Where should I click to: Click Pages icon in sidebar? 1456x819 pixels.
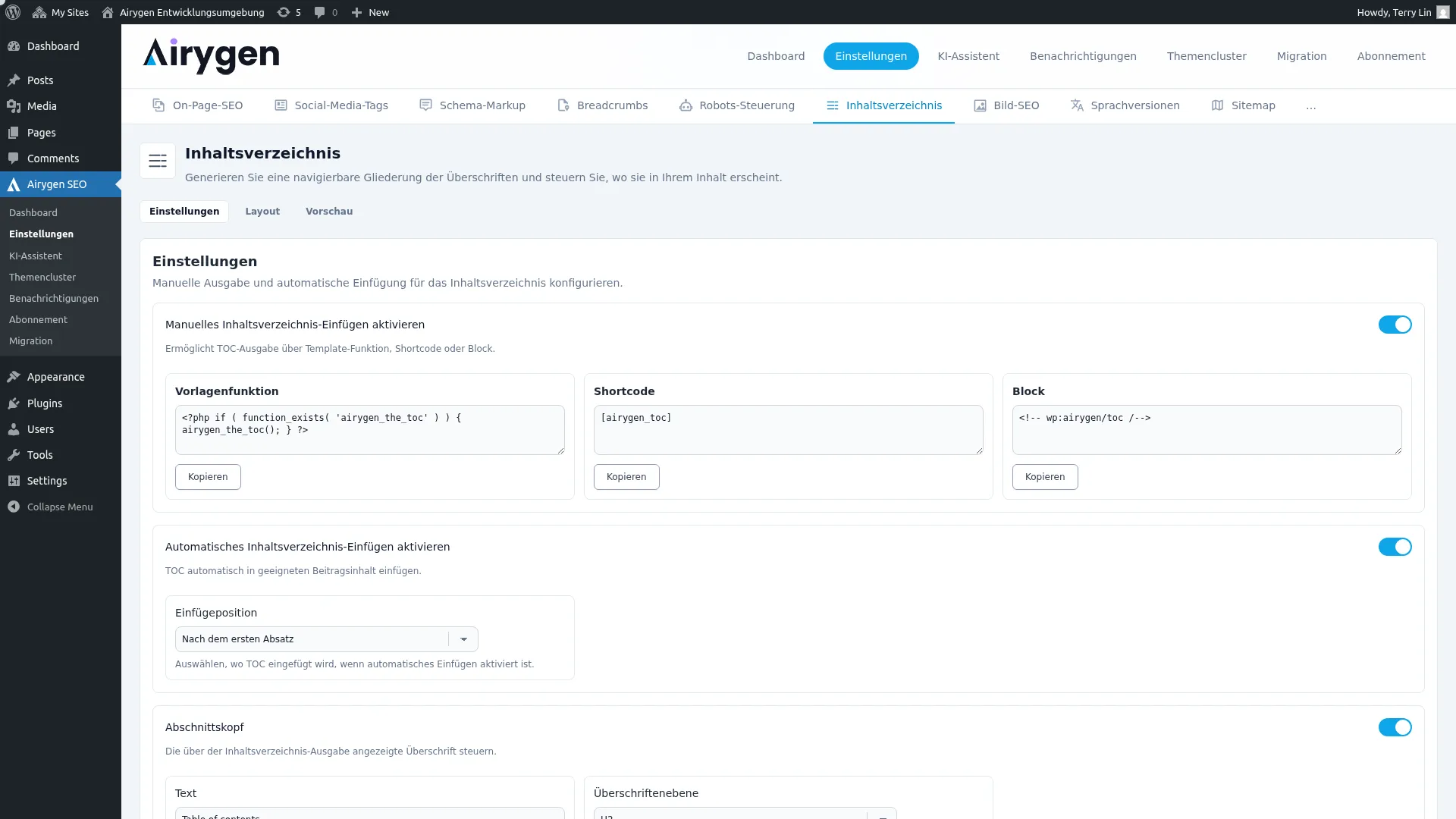[x=14, y=133]
